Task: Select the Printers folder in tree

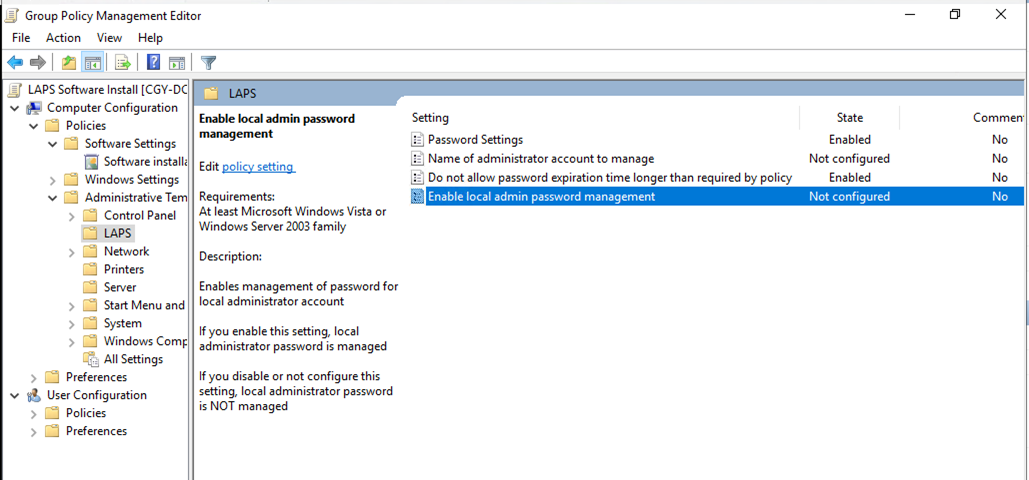Action: [123, 269]
